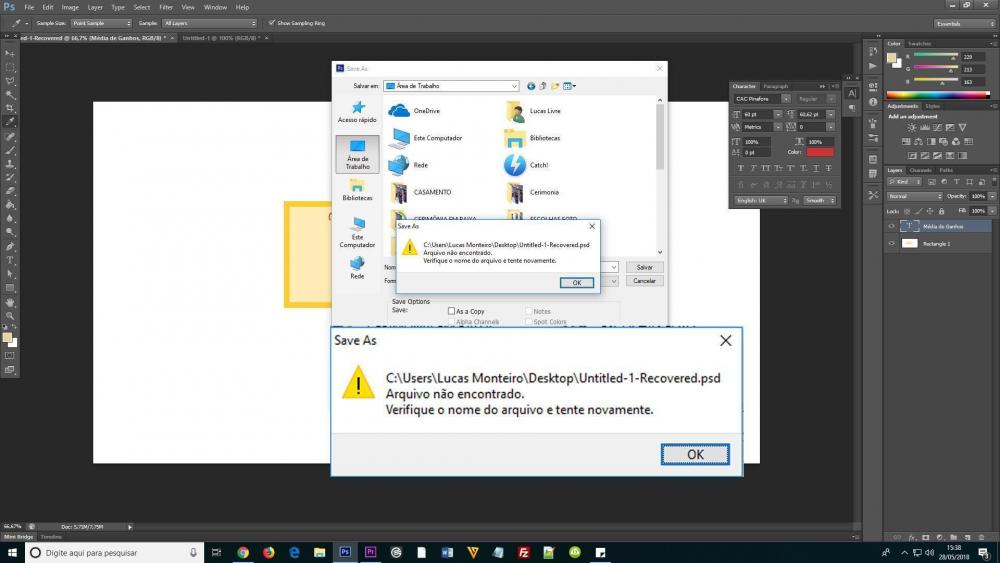
Task: Open the Salvar em location dropdown
Action: (450, 86)
